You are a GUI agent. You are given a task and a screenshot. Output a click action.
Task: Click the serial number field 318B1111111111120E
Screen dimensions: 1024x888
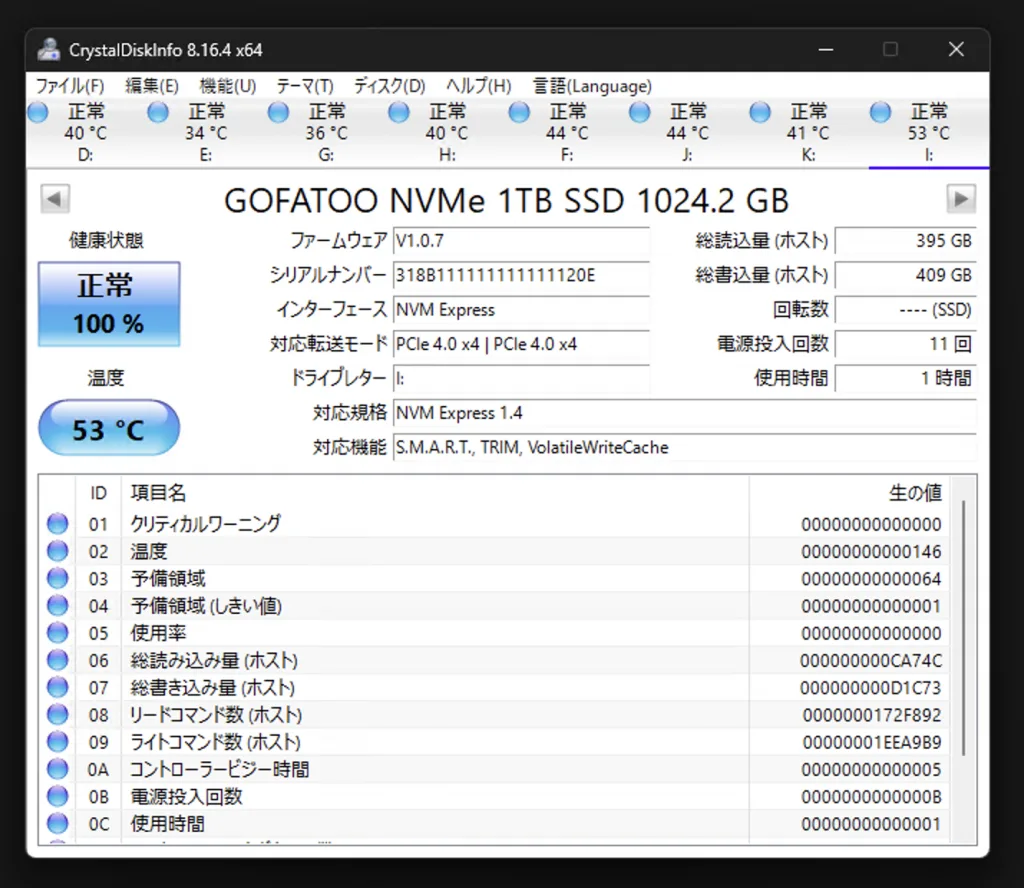coord(521,275)
